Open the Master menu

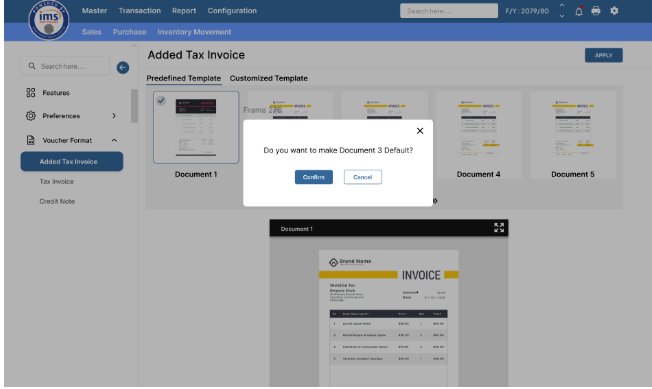pyautogui.click(x=94, y=11)
